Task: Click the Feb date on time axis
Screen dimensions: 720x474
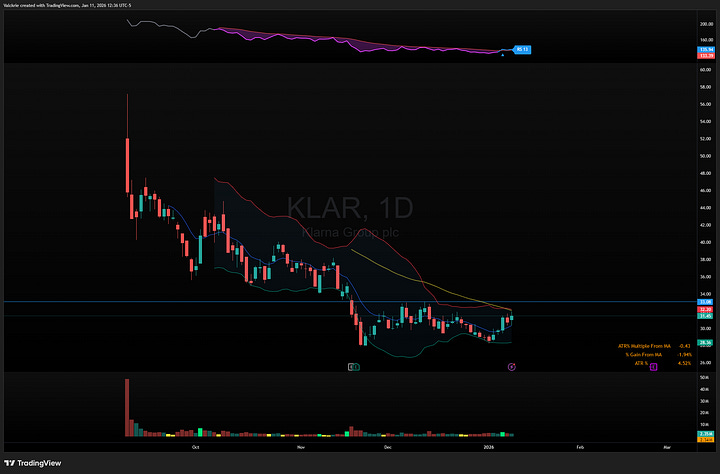Action: (x=580, y=447)
